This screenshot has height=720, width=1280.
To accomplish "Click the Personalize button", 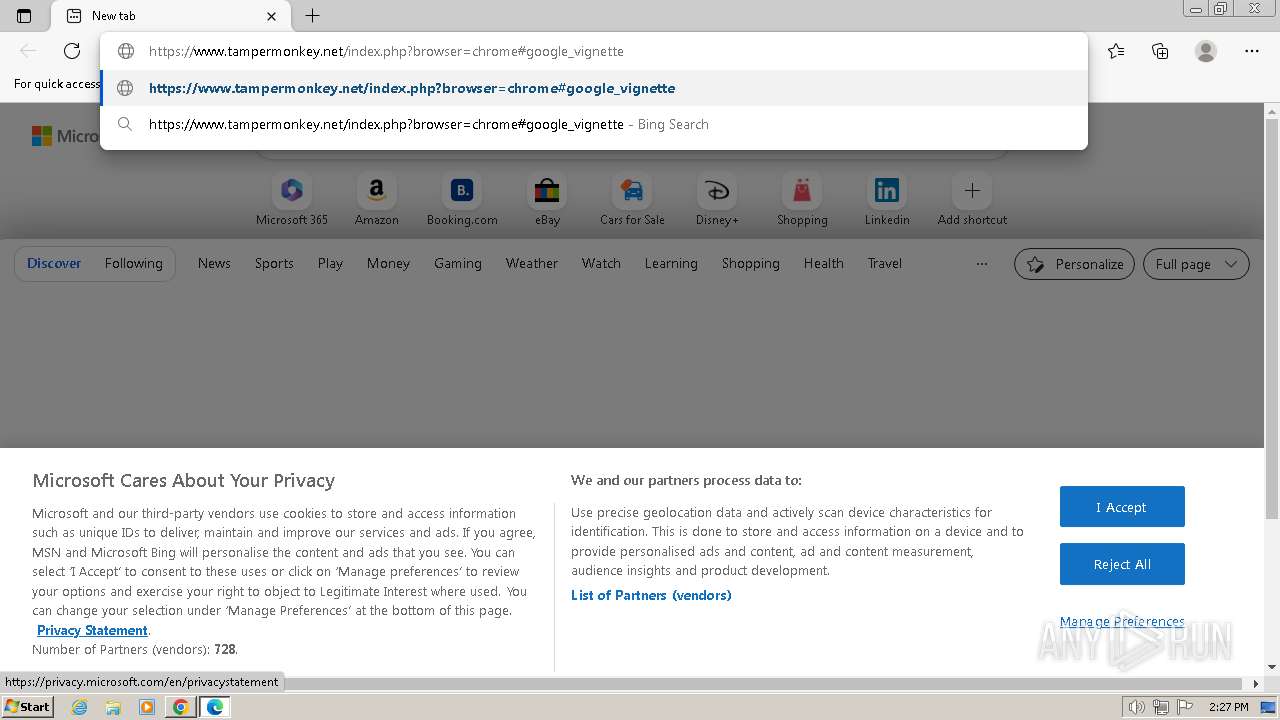I will (x=1074, y=264).
